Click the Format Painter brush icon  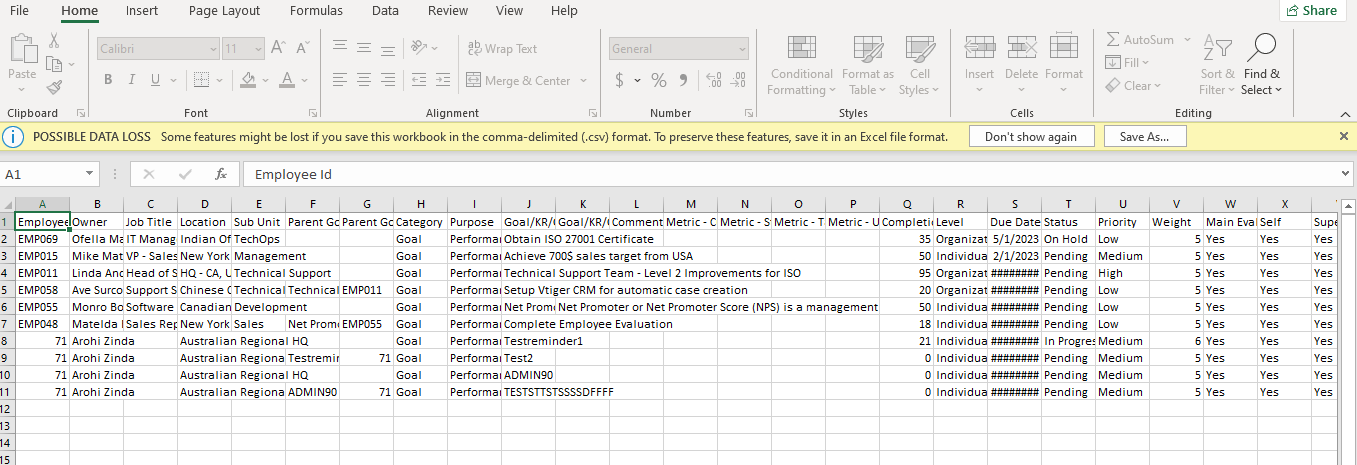tap(54, 87)
